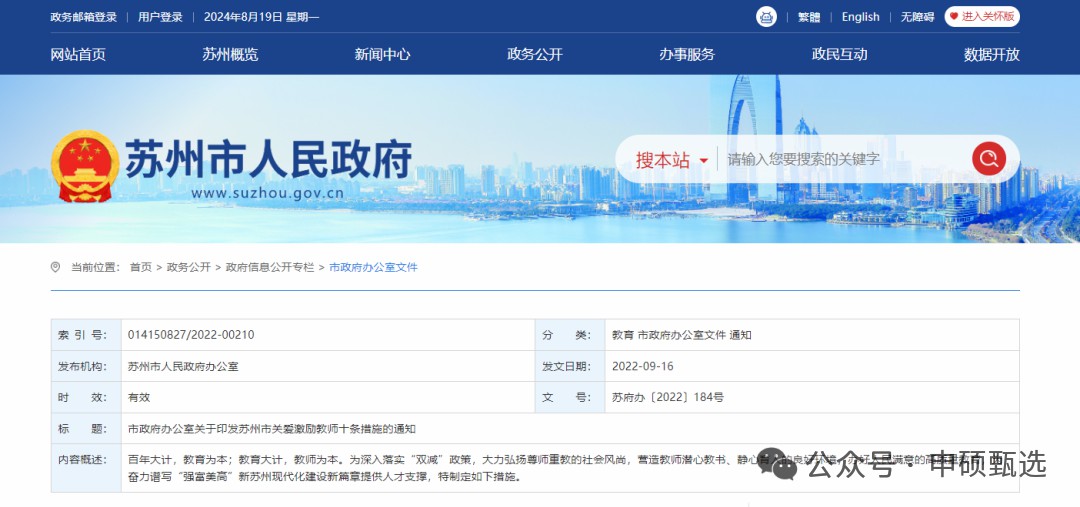1080x507 pixels.
Task: Click 政府信息公开专栏 breadcrumb link
Action: pyautogui.click(x=269, y=267)
